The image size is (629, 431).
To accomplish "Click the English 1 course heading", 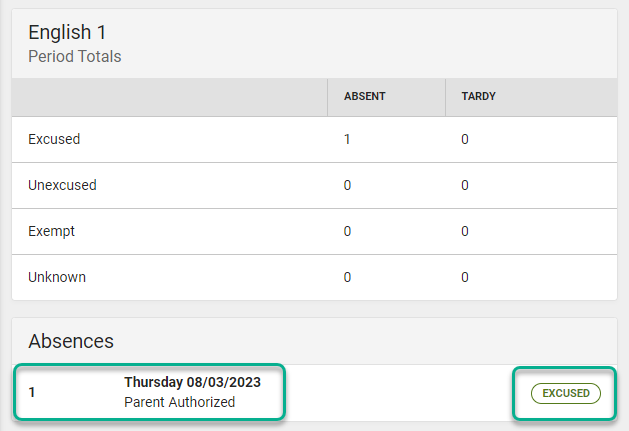I will click(x=67, y=33).
